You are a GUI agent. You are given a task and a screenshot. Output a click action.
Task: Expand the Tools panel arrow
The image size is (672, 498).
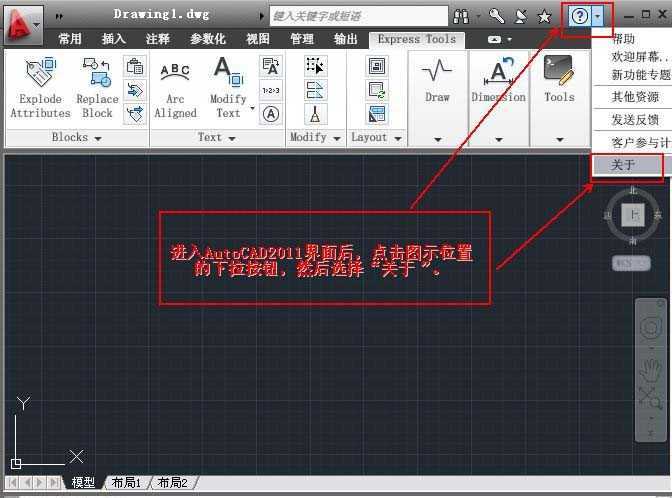pyautogui.click(x=560, y=139)
